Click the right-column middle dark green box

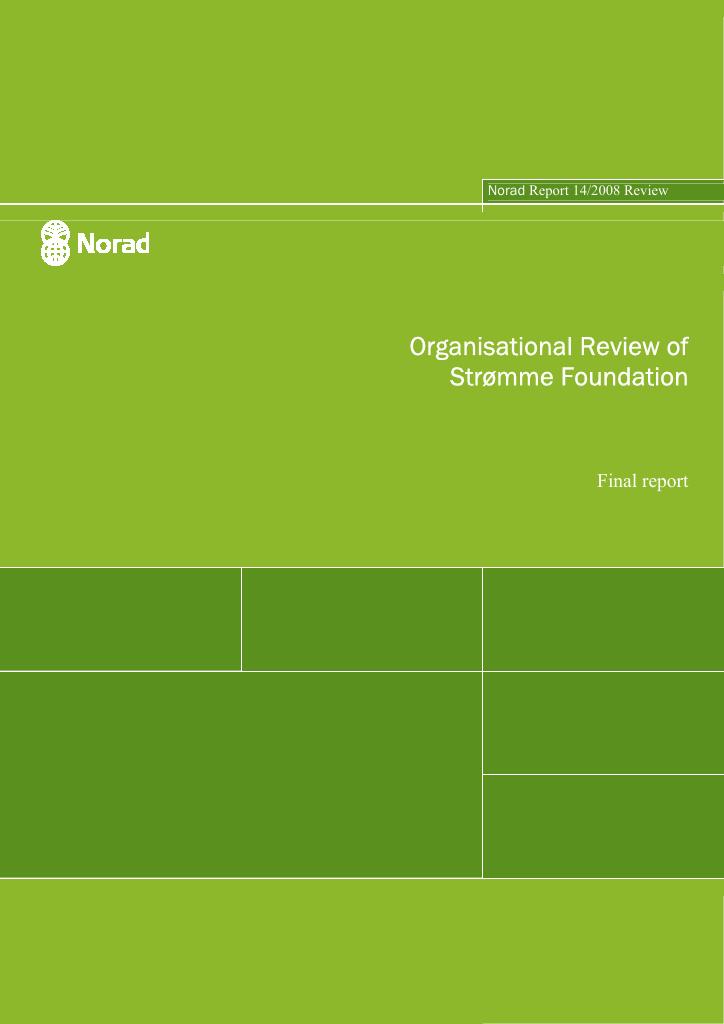(x=603, y=723)
